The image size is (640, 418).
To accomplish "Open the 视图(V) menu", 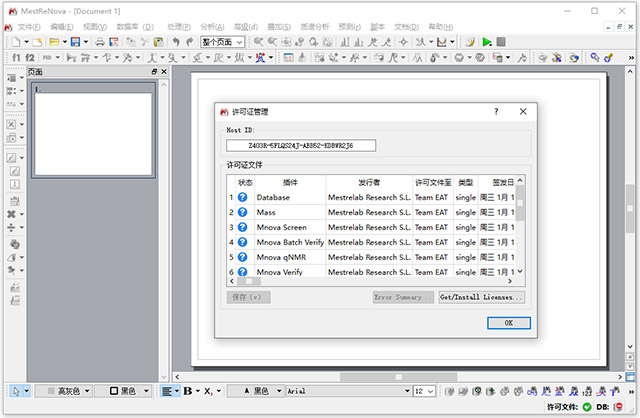I will click(x=95, y=27).
